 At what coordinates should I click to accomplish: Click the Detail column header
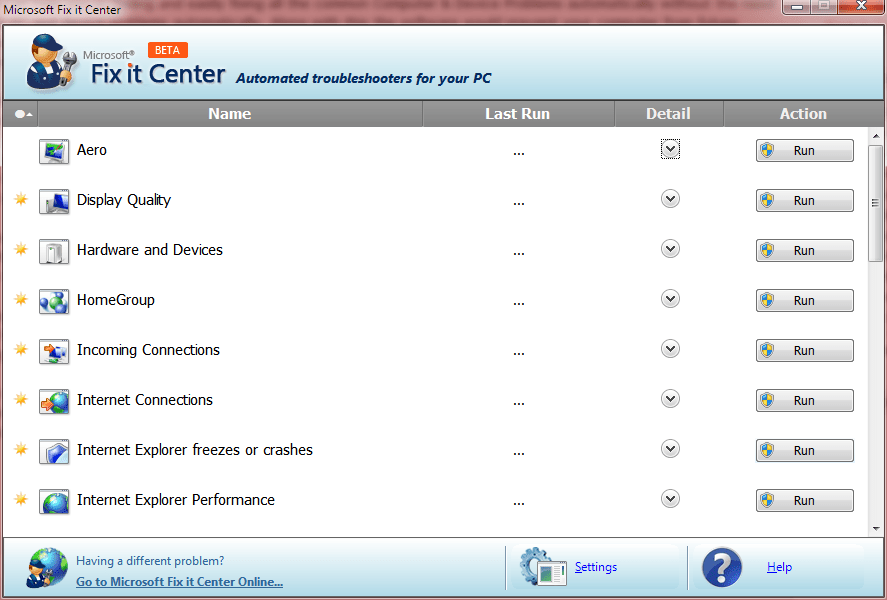(x=669, y=114)
